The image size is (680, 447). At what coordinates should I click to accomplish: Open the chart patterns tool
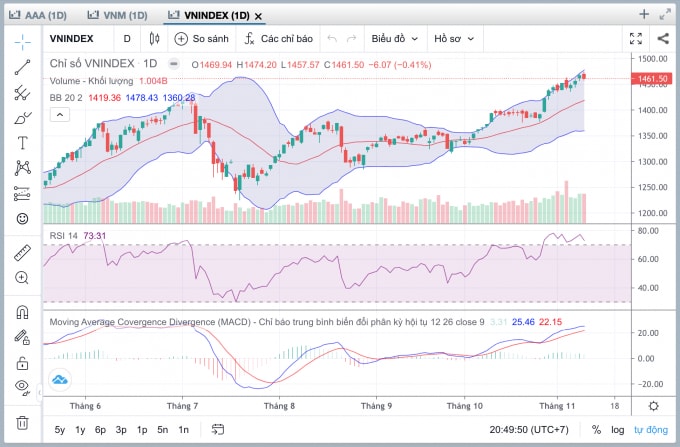point(23,168)
